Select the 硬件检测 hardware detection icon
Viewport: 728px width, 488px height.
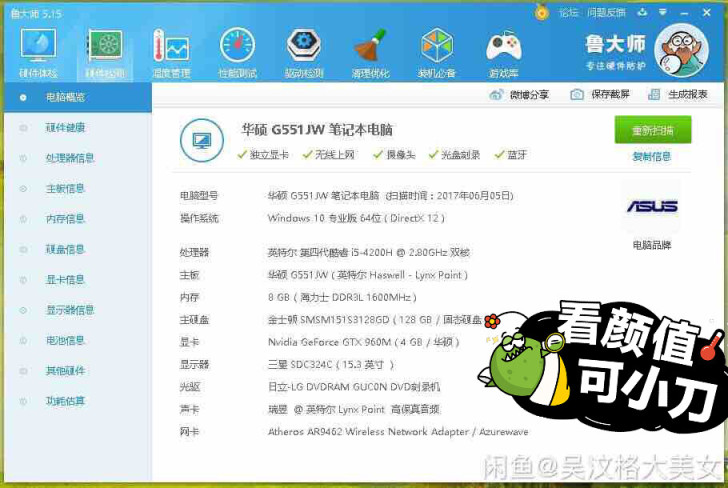tap(105, 53)
